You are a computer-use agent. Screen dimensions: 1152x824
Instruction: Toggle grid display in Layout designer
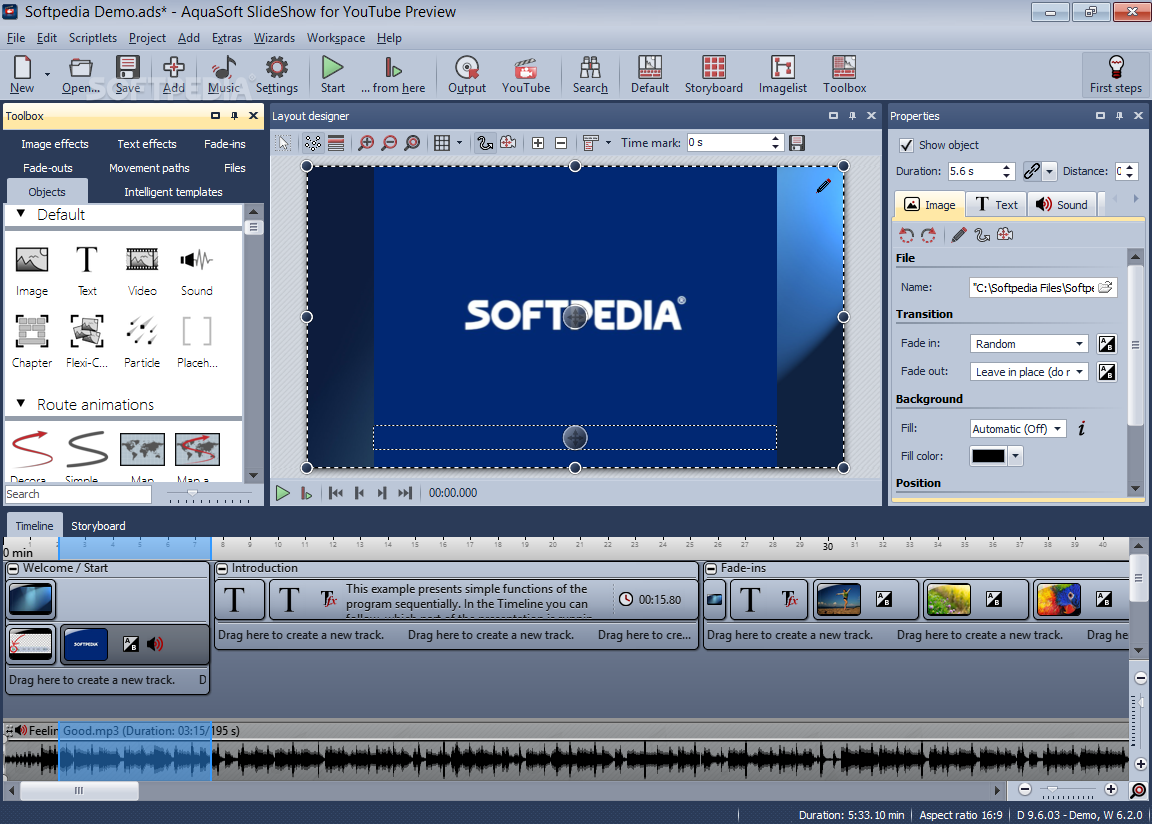coord(442,142)
